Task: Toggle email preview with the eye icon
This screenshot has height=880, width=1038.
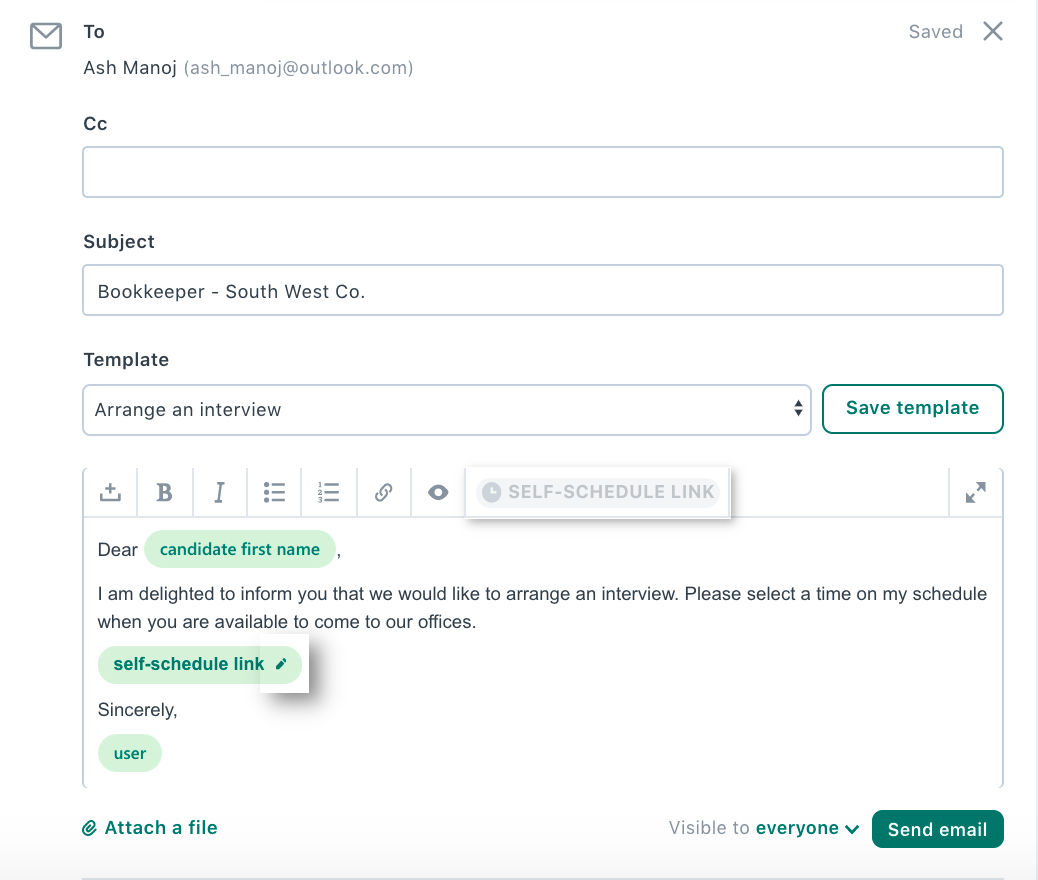Action: click(x=438, y=492)
